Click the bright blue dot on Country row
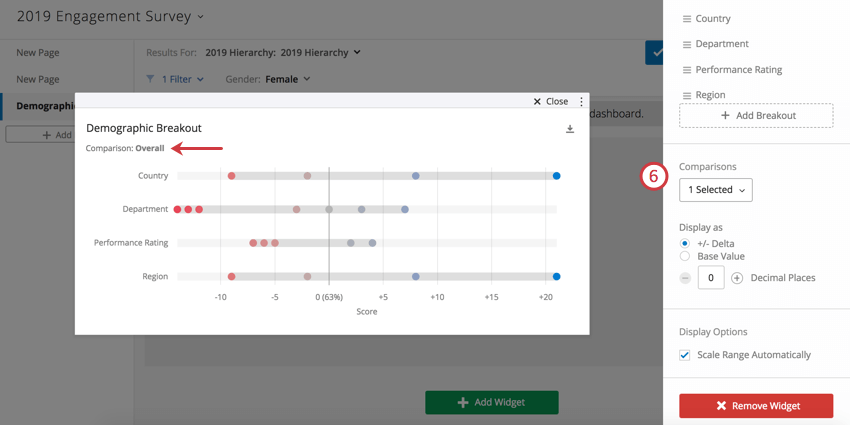The width and height of the screenshot is (850, 425). click(556, 176)
